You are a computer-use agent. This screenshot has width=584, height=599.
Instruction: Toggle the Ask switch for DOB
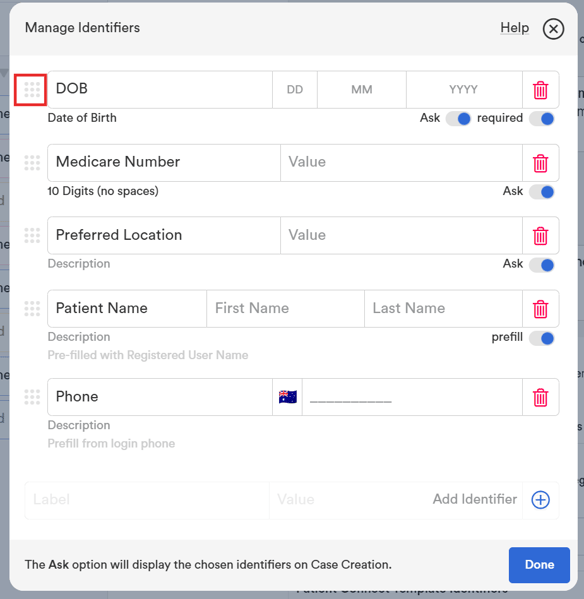(x=458, y=119)
